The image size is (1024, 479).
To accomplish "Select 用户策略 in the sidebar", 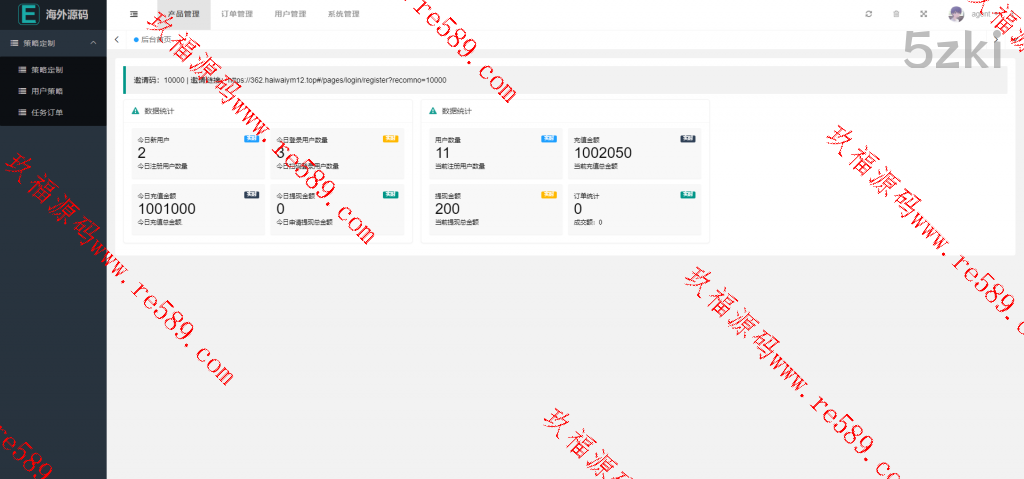I will (46, 91).
